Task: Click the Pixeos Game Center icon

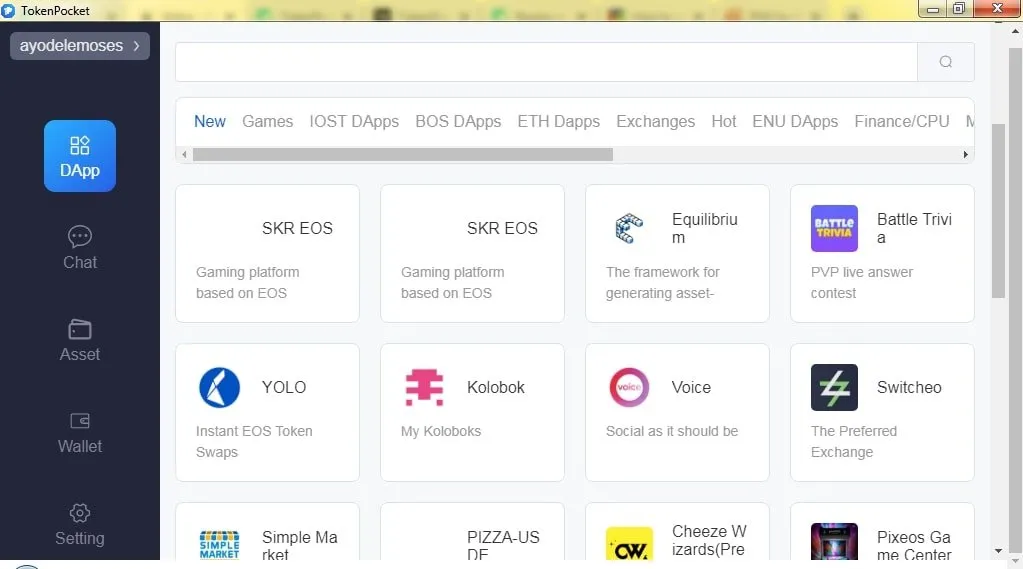Action: 834,542
